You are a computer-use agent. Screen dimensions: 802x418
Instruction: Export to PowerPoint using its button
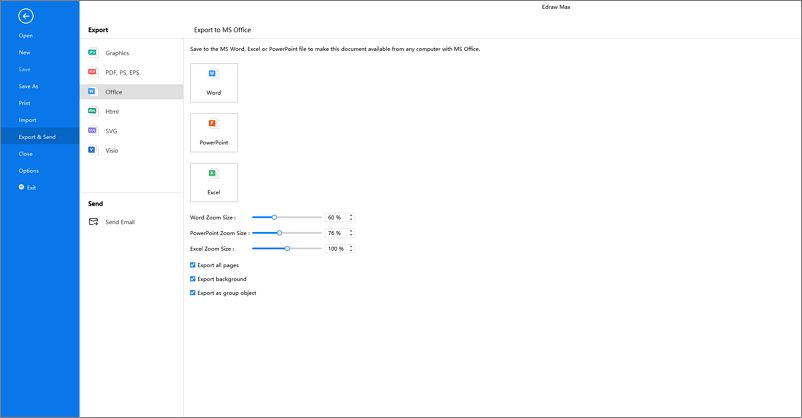(x=214, y=133)
